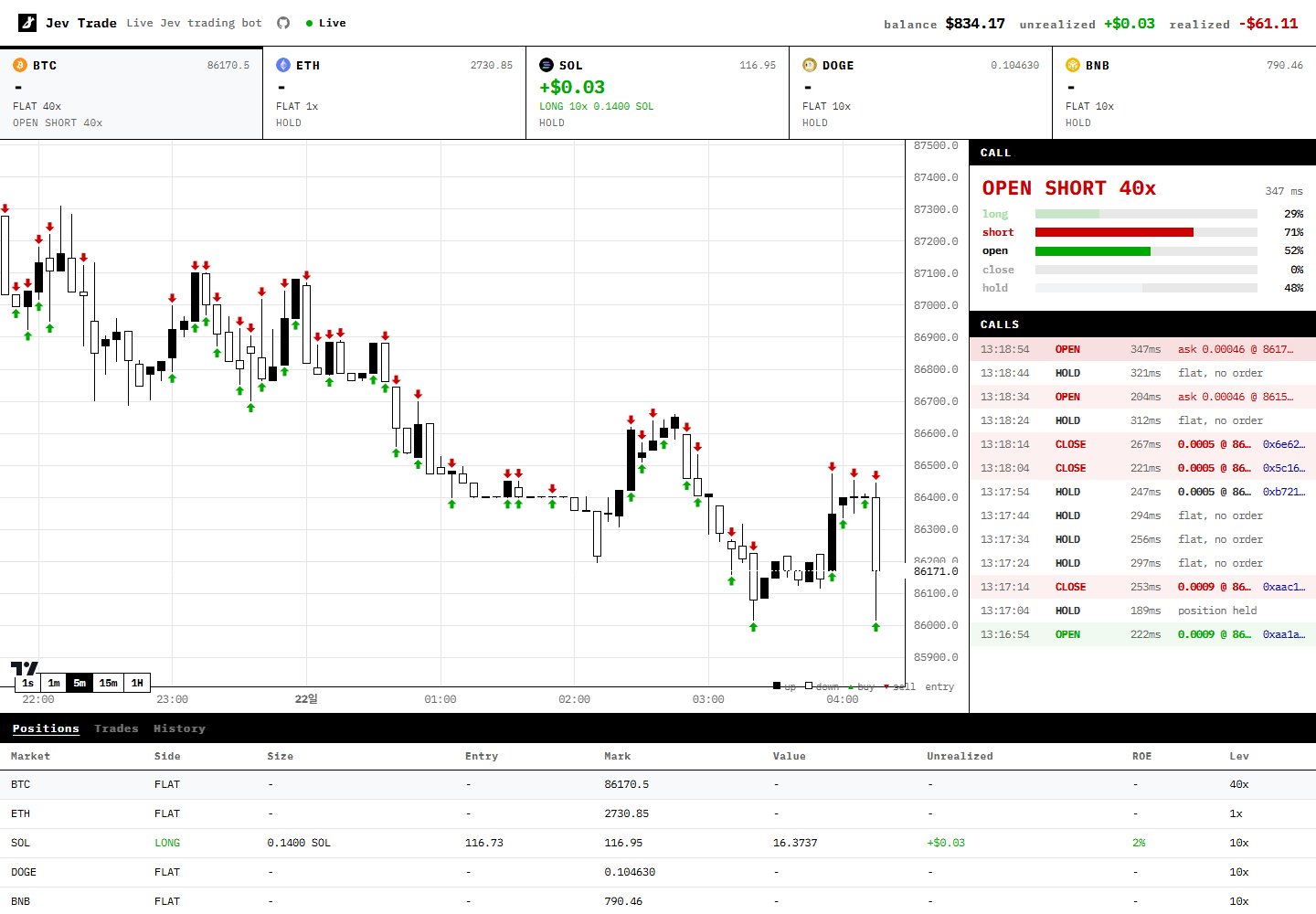Select the 13:18:14 CLOSE call row
Screen dimensions: 1316x914
(x=1142, y=444)
